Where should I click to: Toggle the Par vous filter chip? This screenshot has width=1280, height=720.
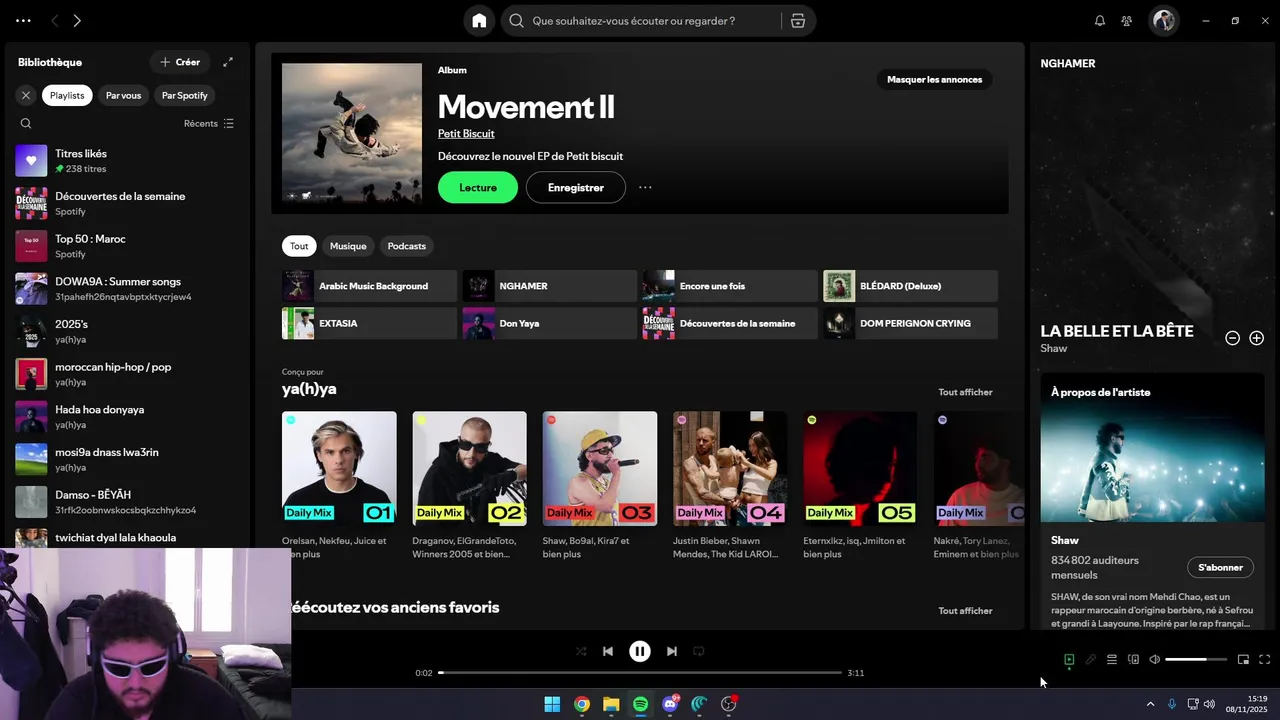[x=123, y=95]
